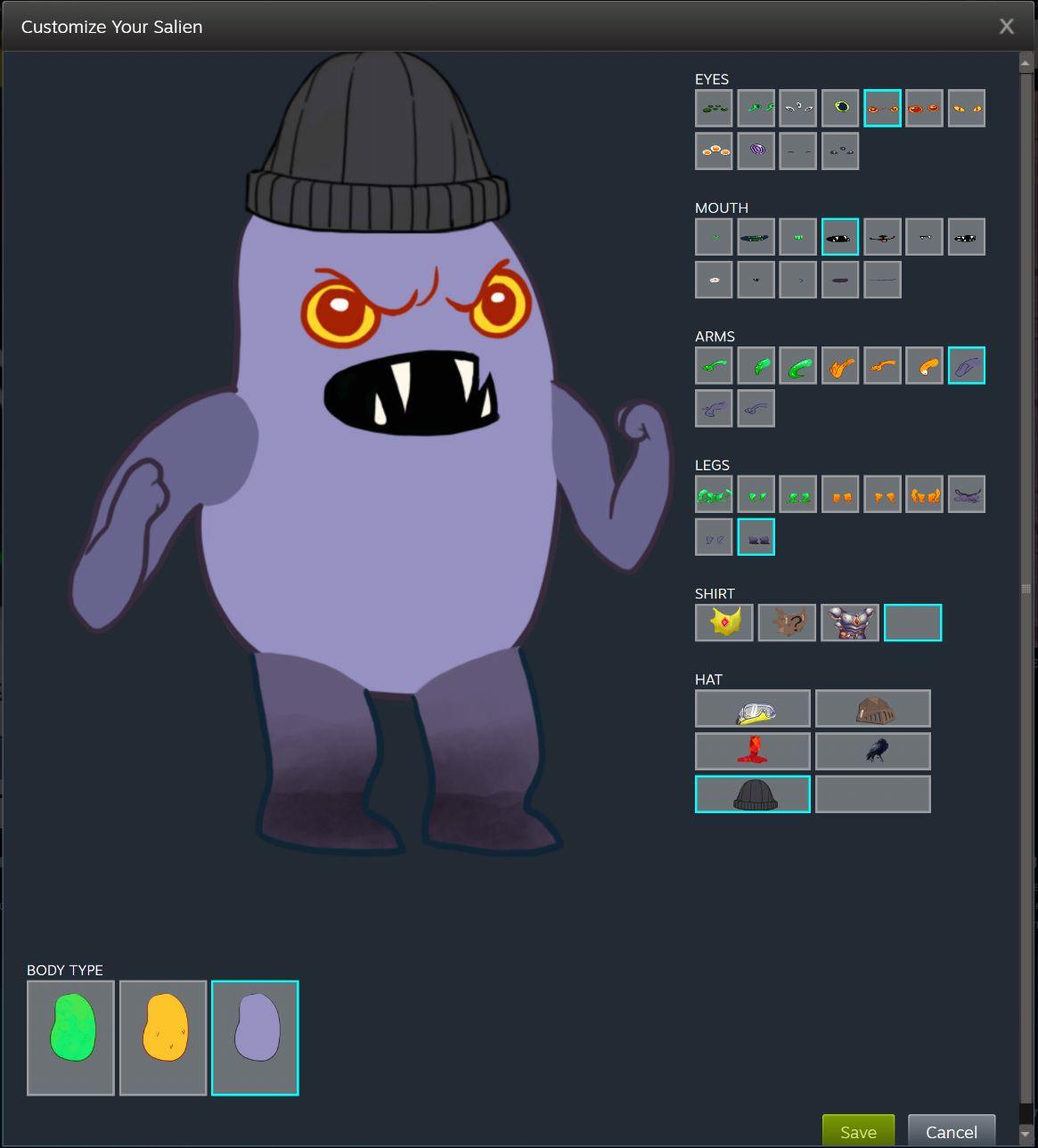Choose the wide dark green toothy mouth
Image resolution: width=1038 pixels, height=1148 pixels.
click(x=756, y=237)
